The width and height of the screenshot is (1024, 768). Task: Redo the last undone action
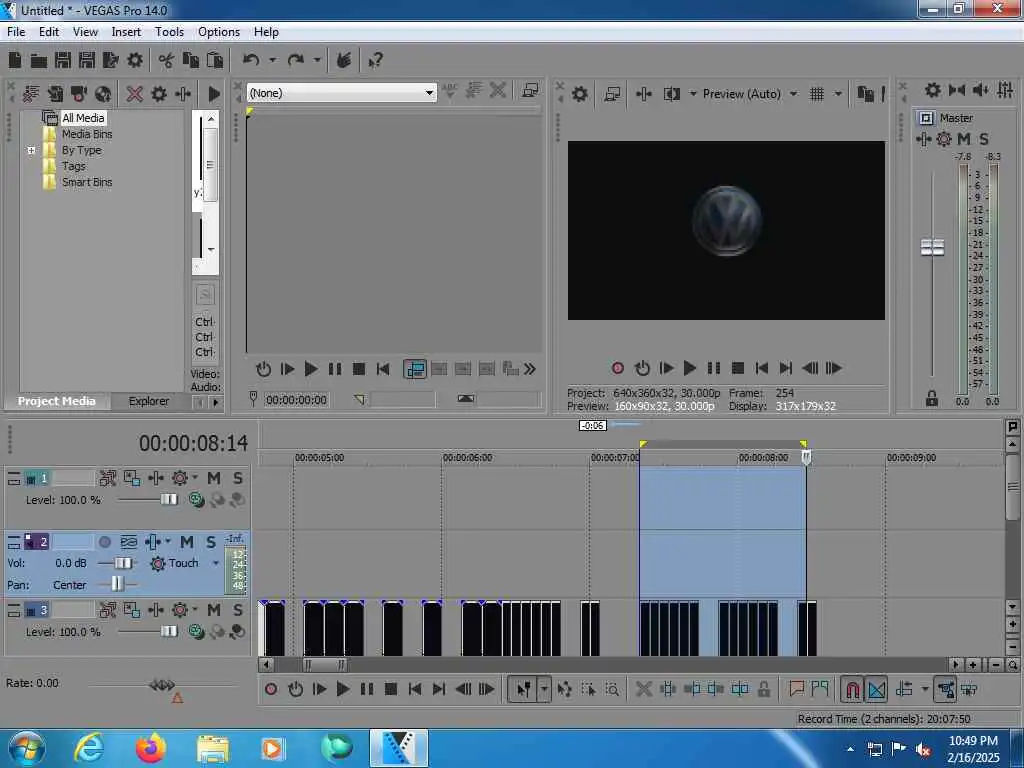(x=296, y=61)
